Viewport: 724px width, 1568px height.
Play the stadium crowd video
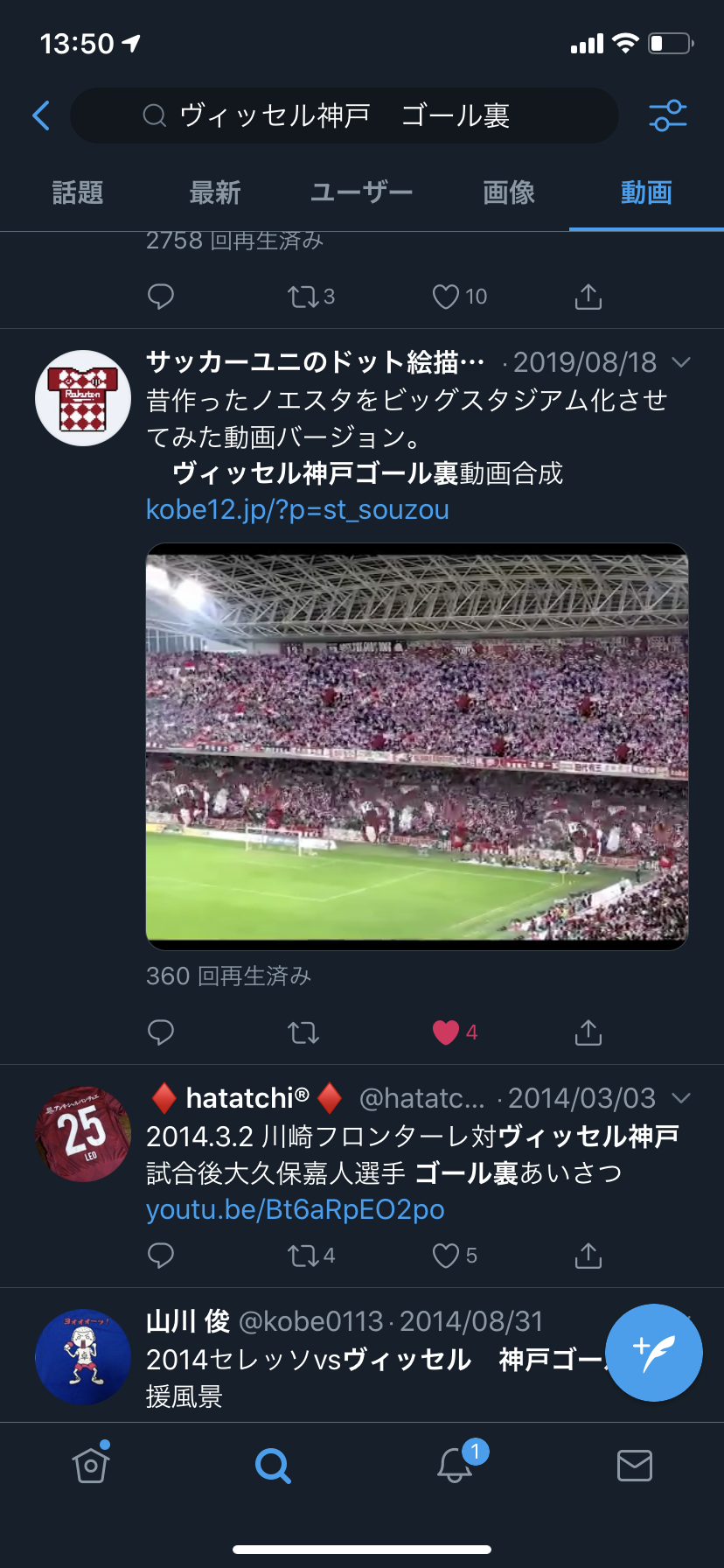point(417,746)
